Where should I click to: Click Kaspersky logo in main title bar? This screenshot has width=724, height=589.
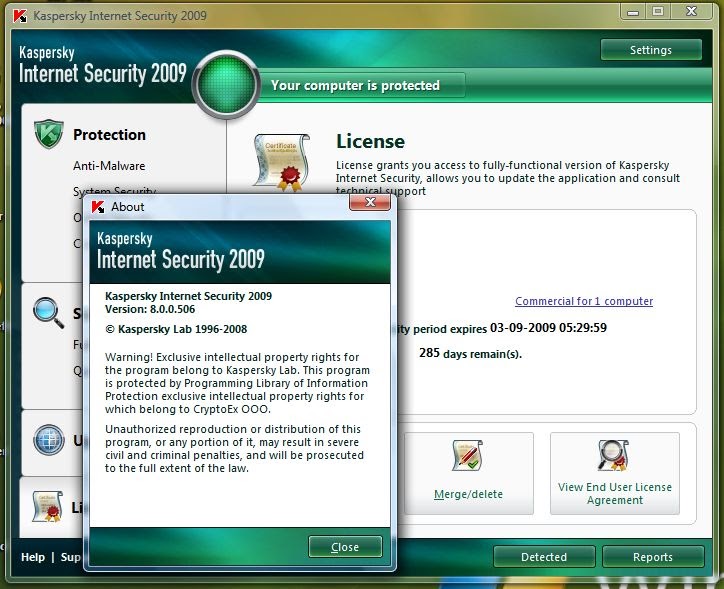[x=20, y=16]
